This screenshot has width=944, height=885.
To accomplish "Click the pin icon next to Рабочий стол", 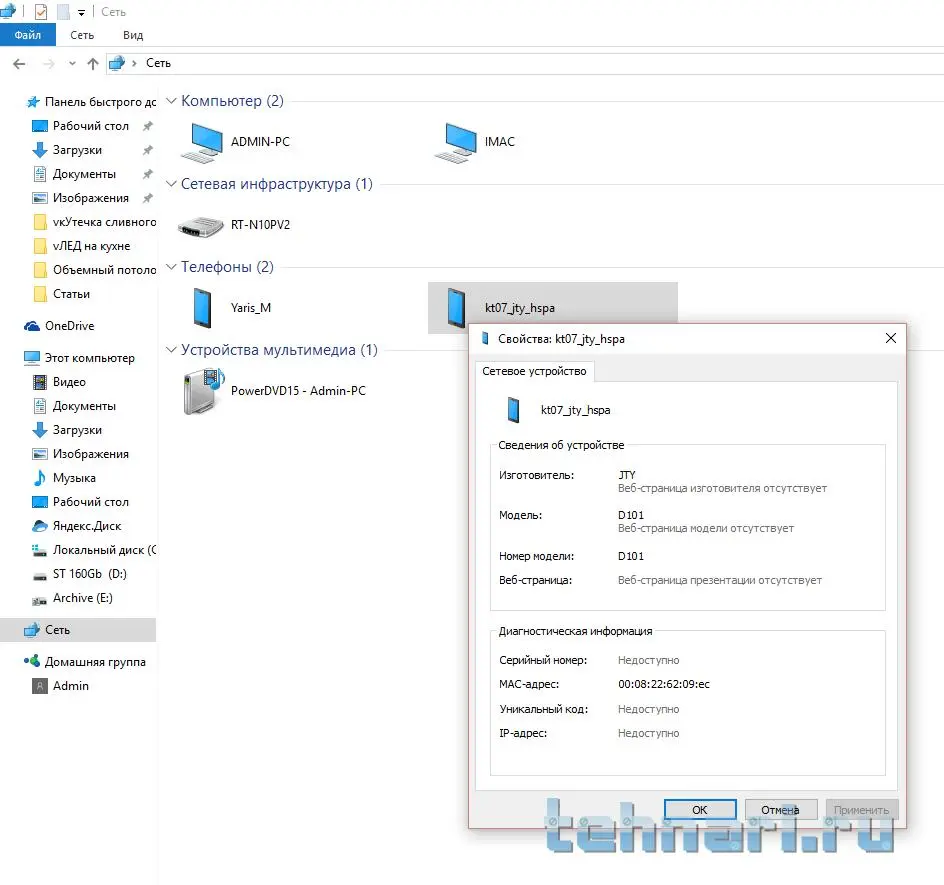I will point(148,126).
